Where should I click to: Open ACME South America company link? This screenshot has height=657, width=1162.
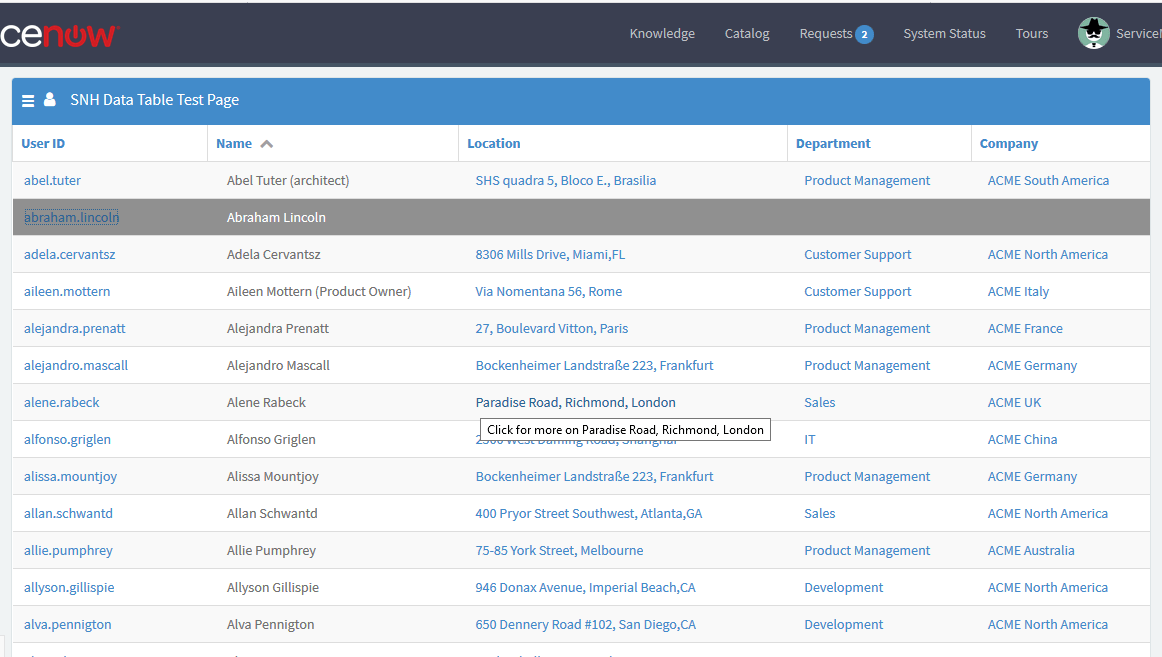click(x=1048, y=181)
